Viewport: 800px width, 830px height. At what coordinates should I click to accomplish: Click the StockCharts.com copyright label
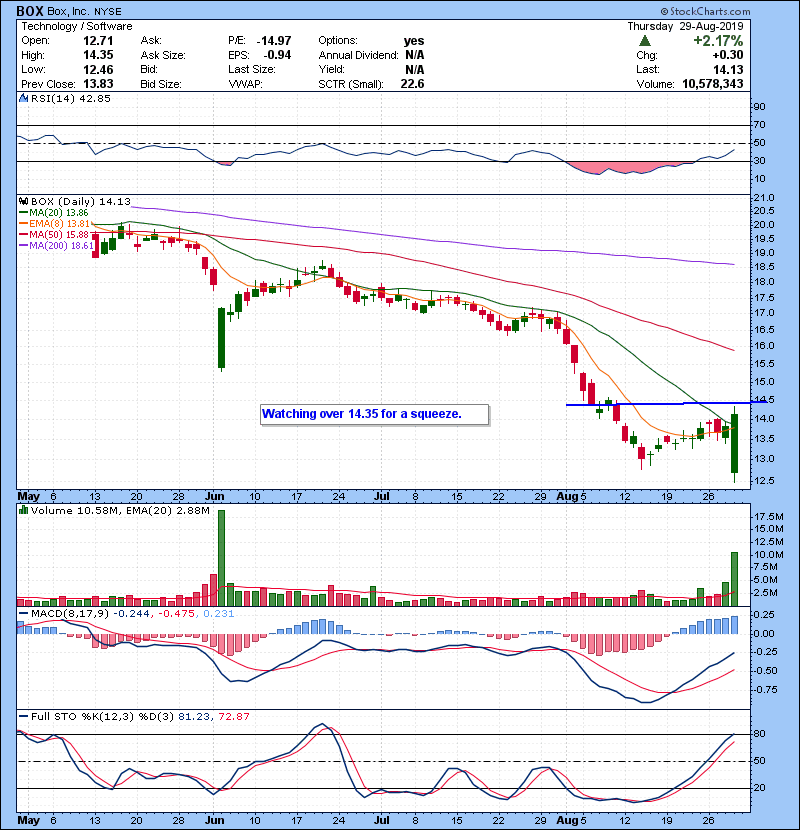(705, 11)
